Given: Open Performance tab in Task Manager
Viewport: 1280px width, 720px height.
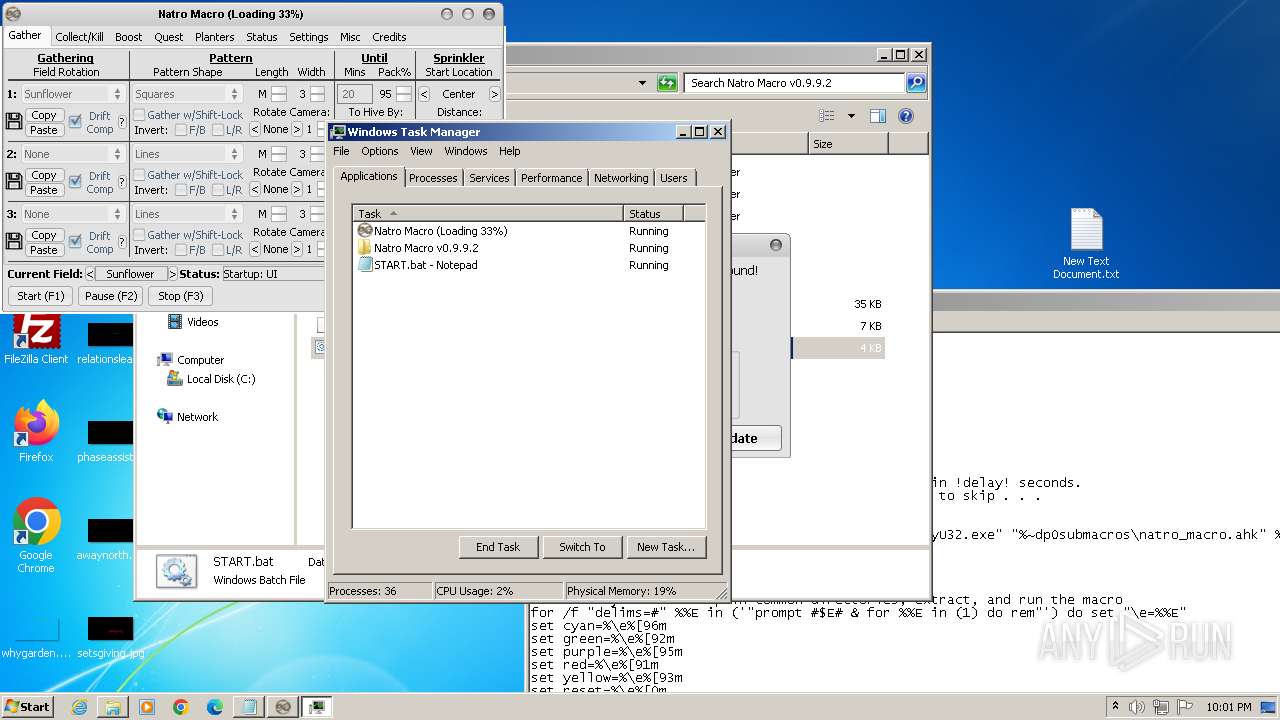Looking at the screenshot, I should click(x=551, y=178).
